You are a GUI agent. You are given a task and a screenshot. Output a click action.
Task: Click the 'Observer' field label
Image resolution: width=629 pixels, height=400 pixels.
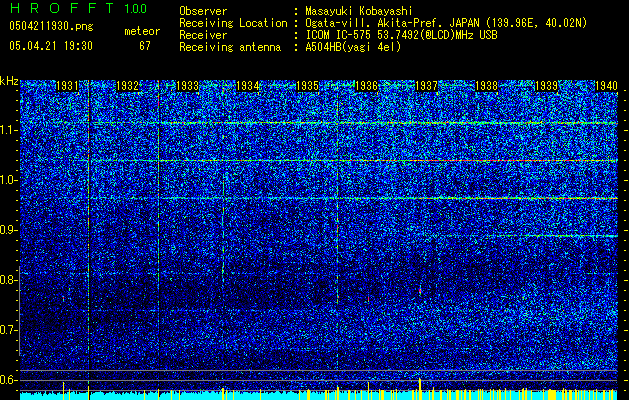[203, 11]
